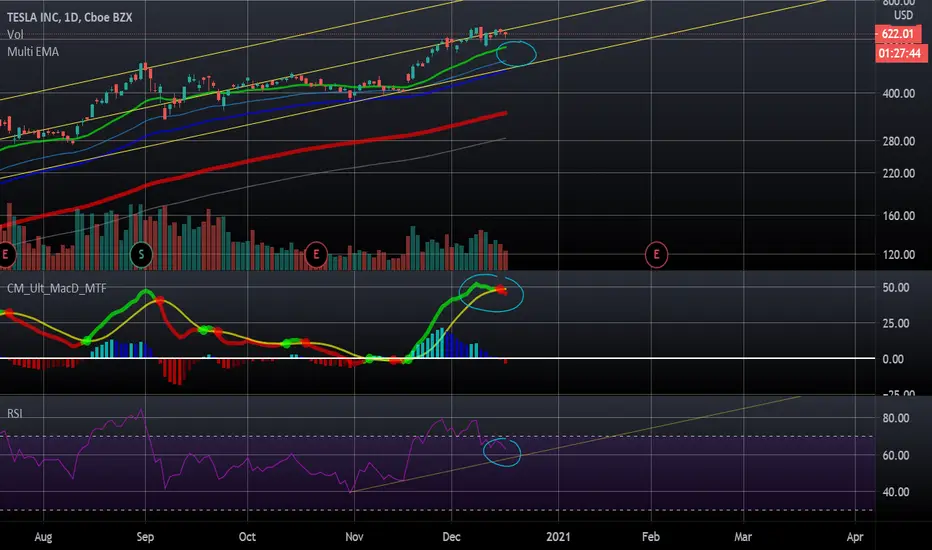The width and height of the screenshot is (932, 550).
Task: Click the Nov label on time axis
Action: (x=354, y=537)
